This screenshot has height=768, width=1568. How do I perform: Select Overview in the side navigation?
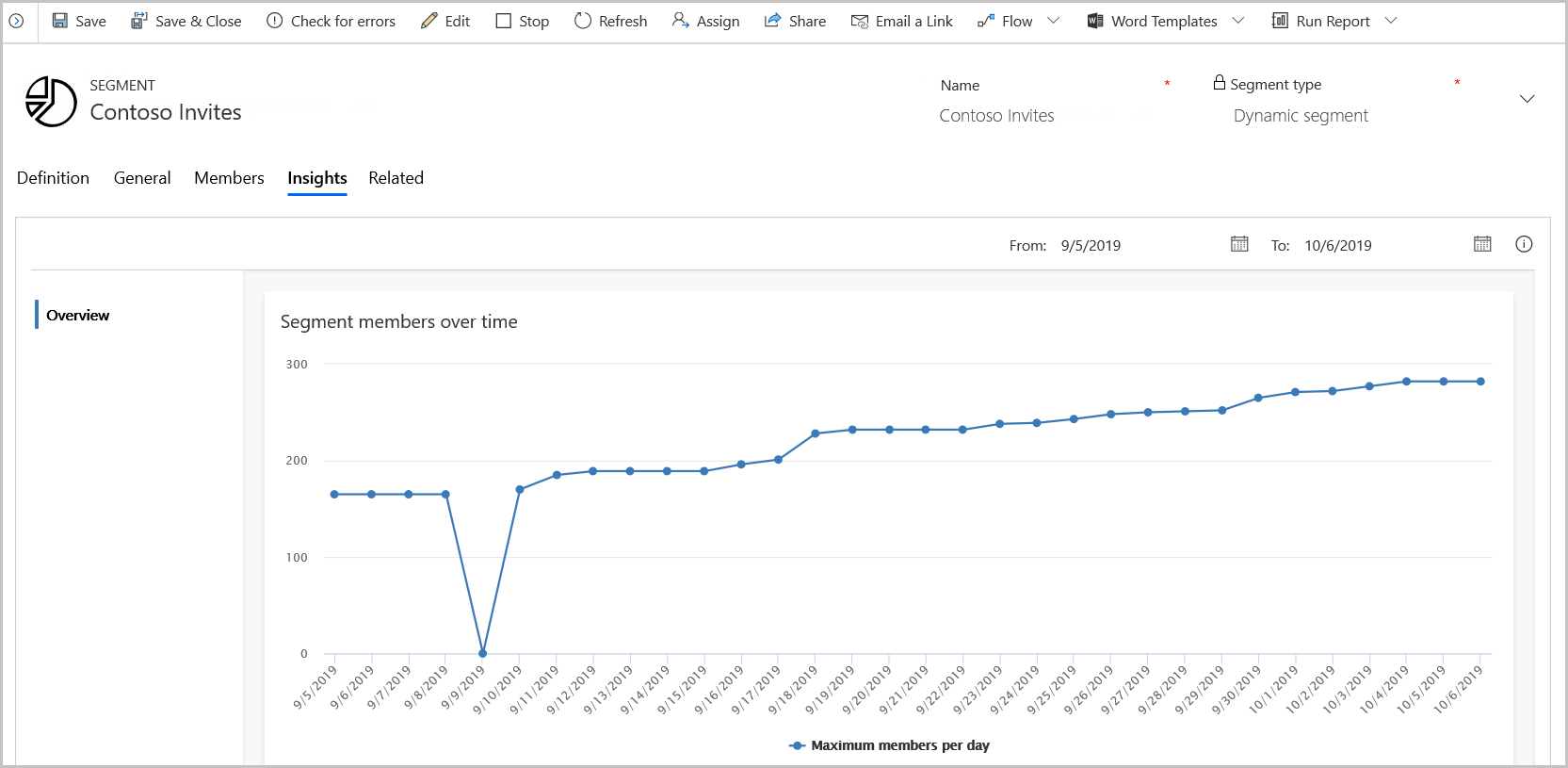77,315
